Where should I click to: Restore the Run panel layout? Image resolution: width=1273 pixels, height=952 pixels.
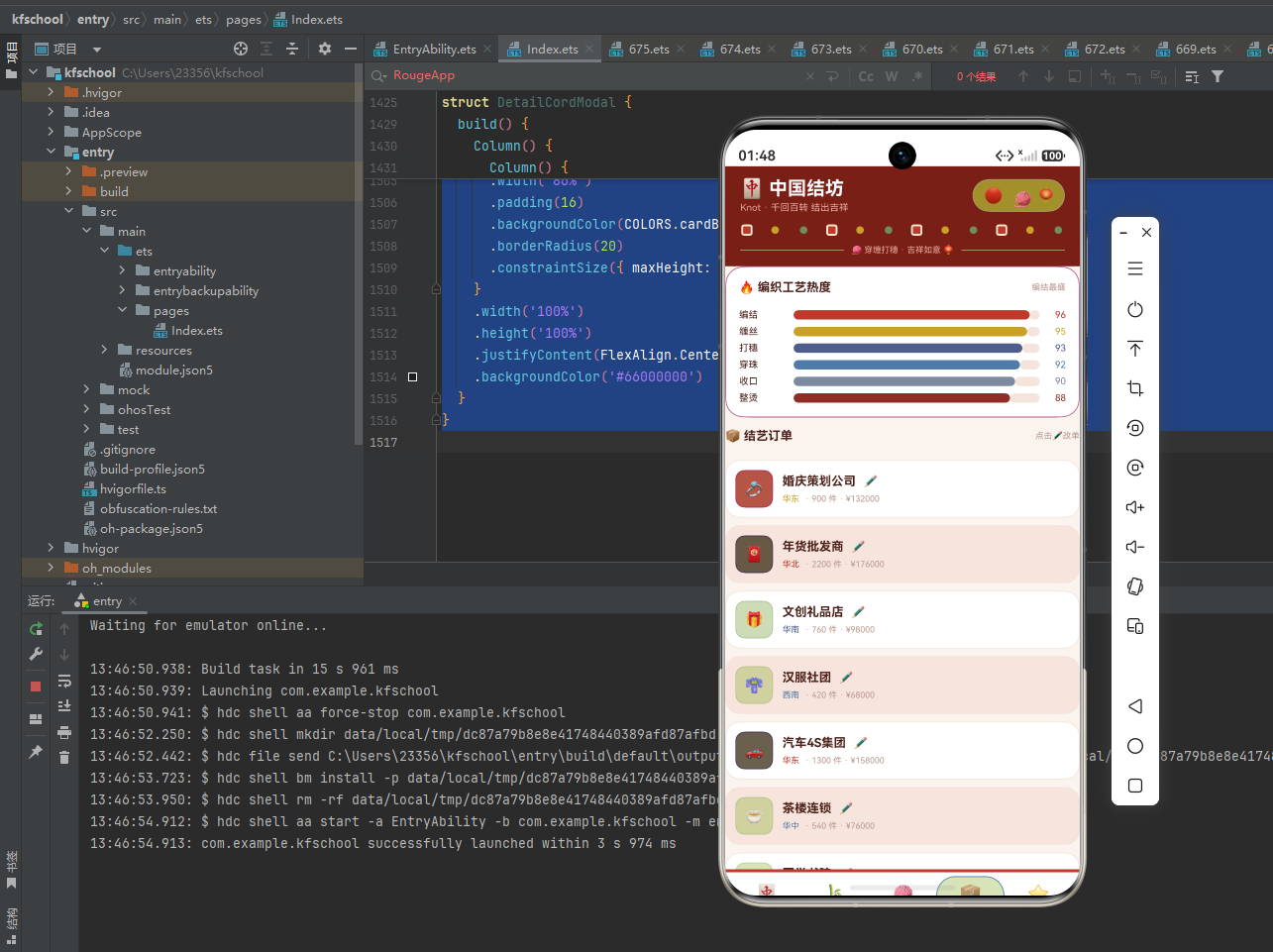(x=36, y=719)
